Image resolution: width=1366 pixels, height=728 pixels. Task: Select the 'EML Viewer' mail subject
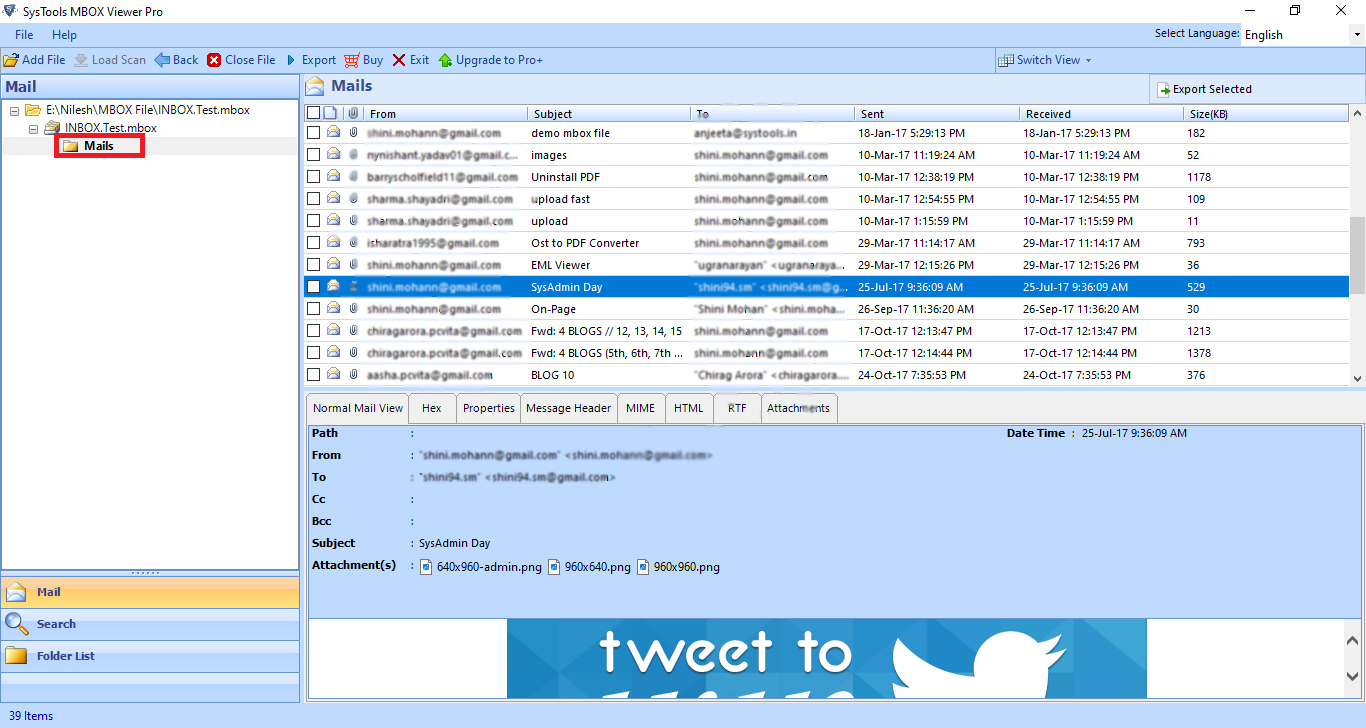560,265
